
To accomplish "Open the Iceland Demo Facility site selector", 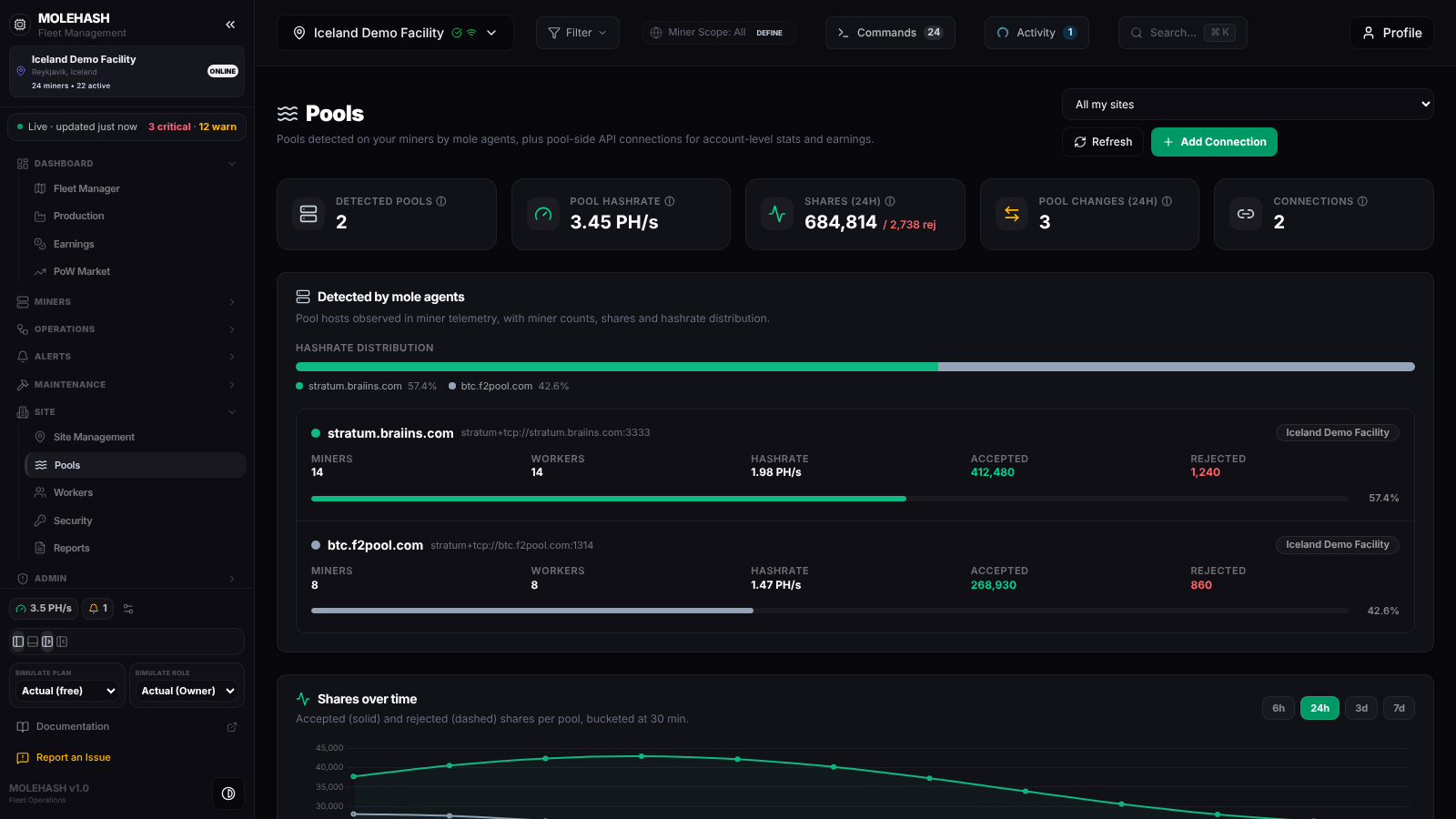I will point(395,33).
